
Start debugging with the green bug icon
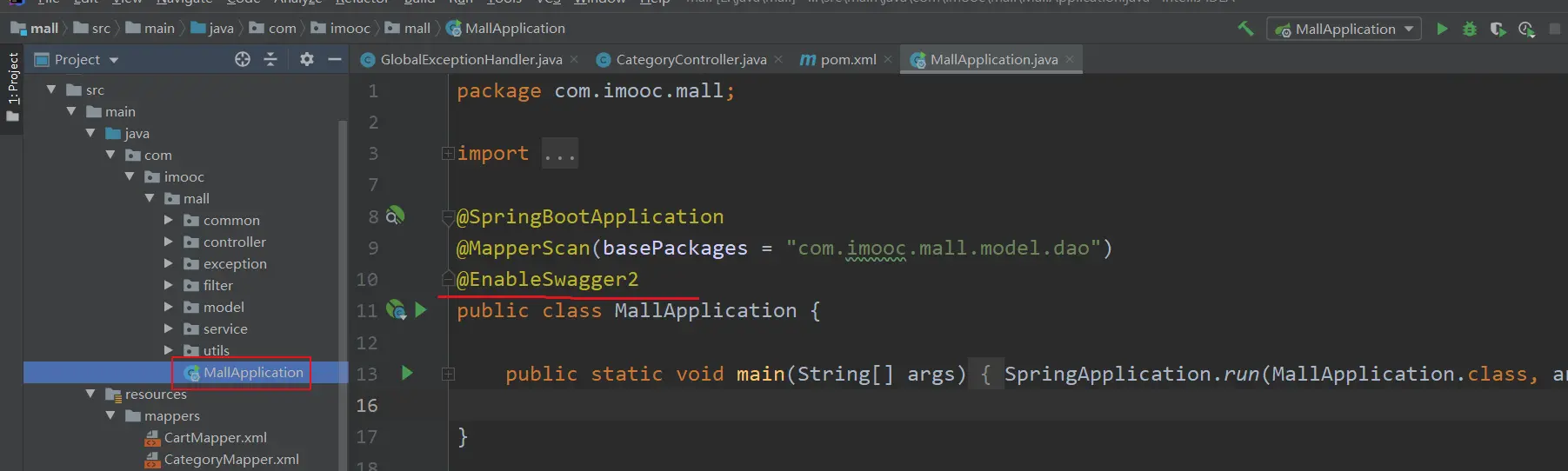(1470, 29)
